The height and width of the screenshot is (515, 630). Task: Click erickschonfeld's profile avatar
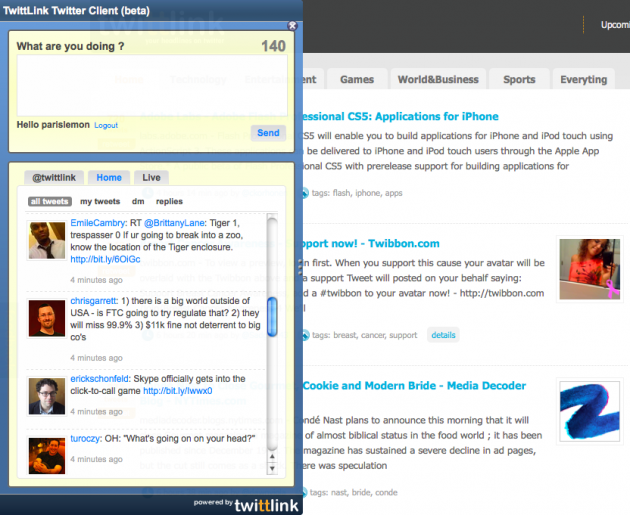(x=47, y=396)
